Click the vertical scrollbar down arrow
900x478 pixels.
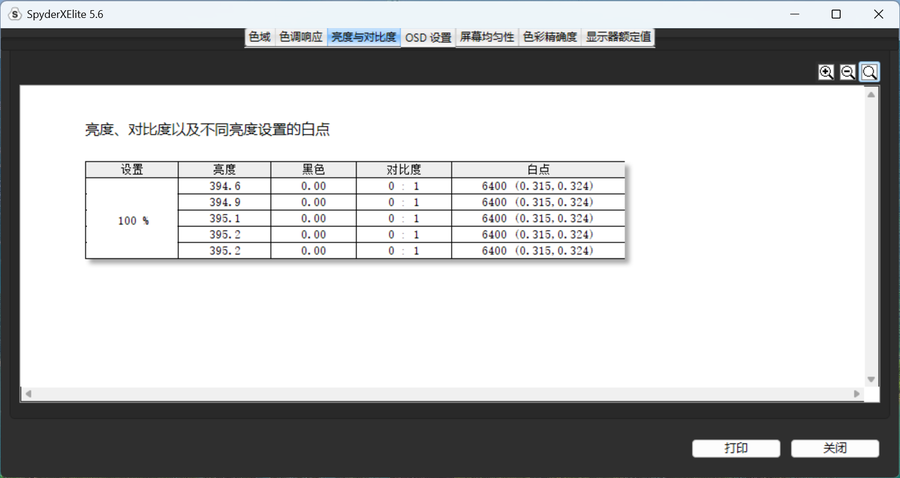[871, 379]
